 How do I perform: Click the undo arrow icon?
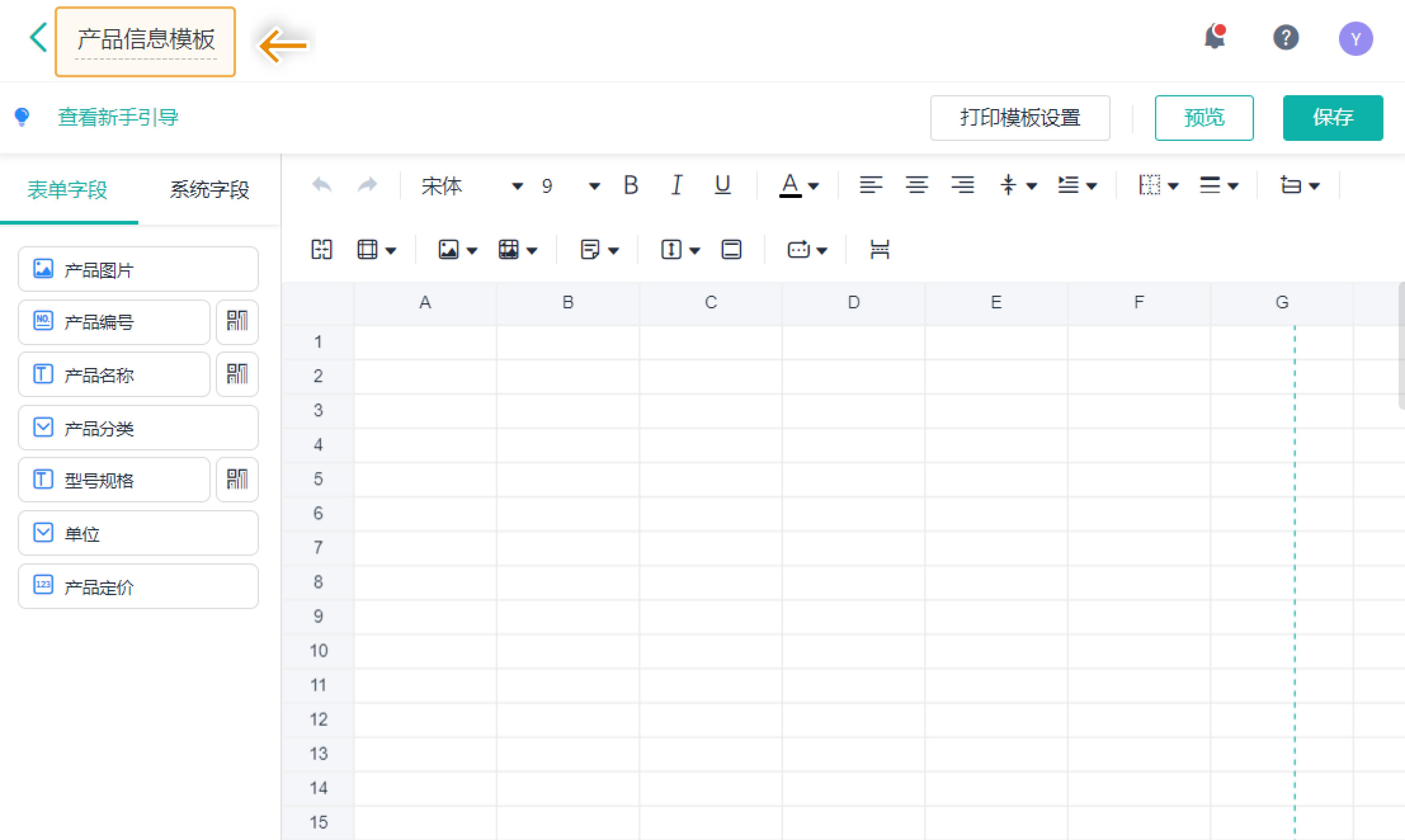click(321, 185)
